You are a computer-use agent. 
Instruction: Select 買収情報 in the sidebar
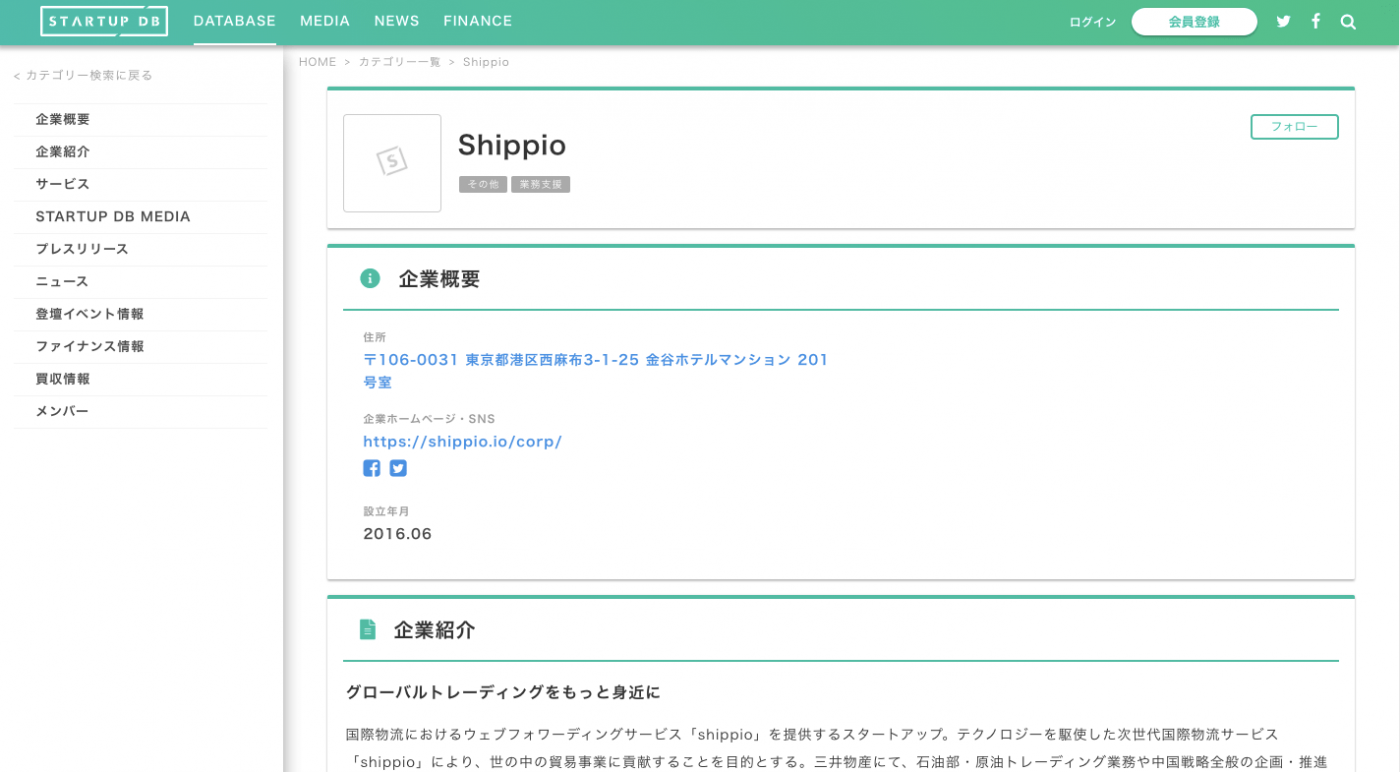pyautogui.click(x=140, y=379)
